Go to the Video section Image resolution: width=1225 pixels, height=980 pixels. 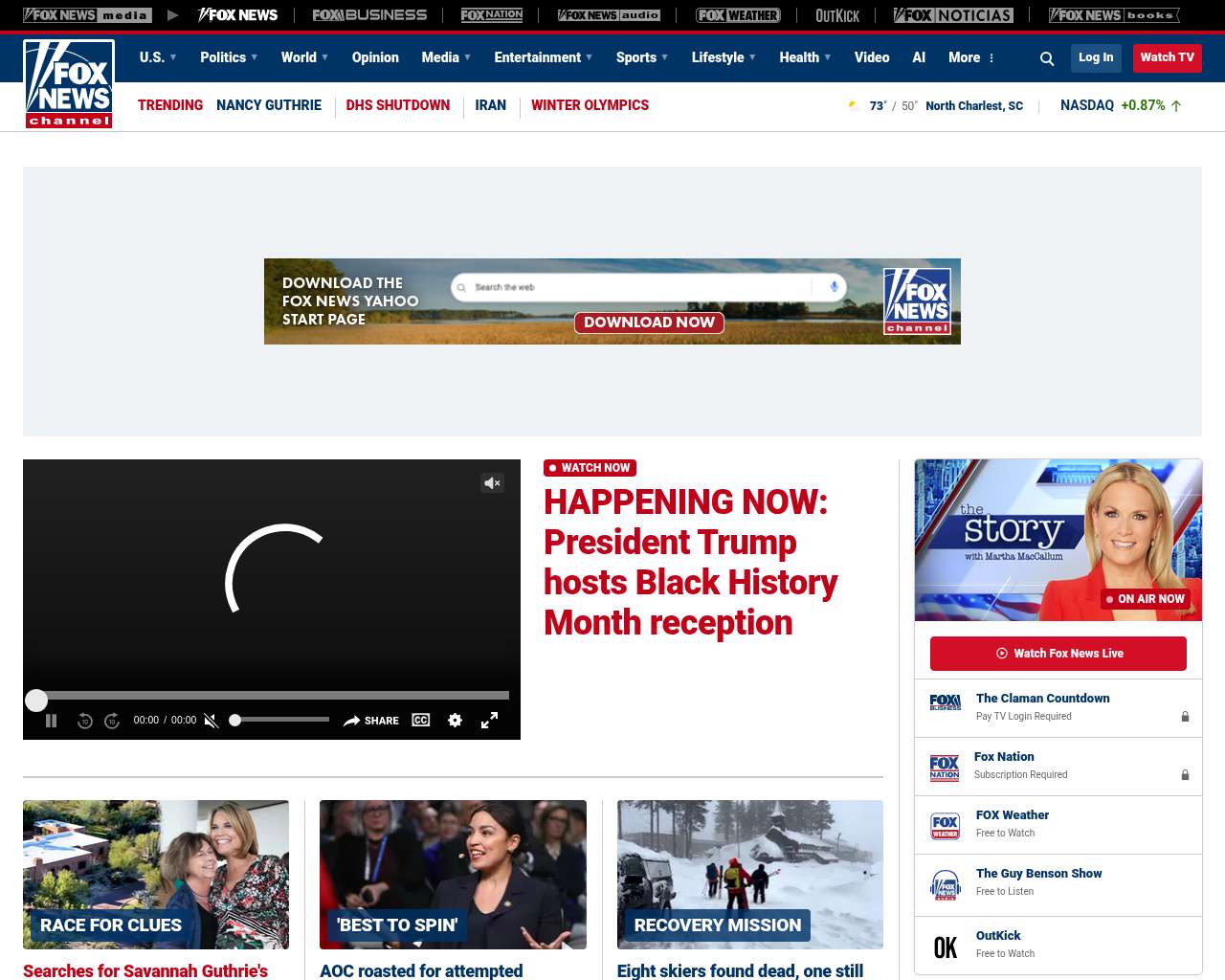click(x=872, y=57)
